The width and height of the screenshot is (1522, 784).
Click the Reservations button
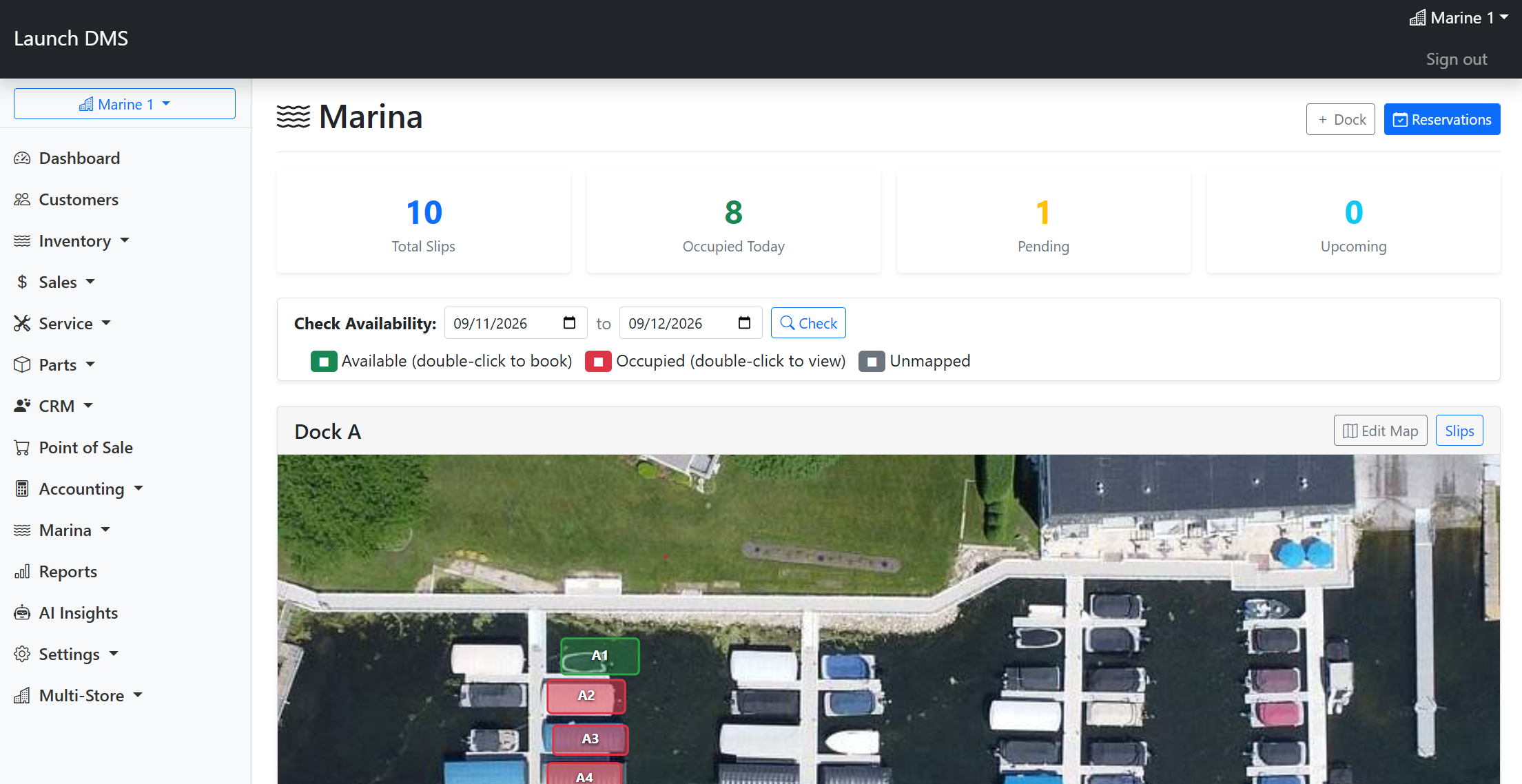pyautogui.click(x=1442, y=120)
